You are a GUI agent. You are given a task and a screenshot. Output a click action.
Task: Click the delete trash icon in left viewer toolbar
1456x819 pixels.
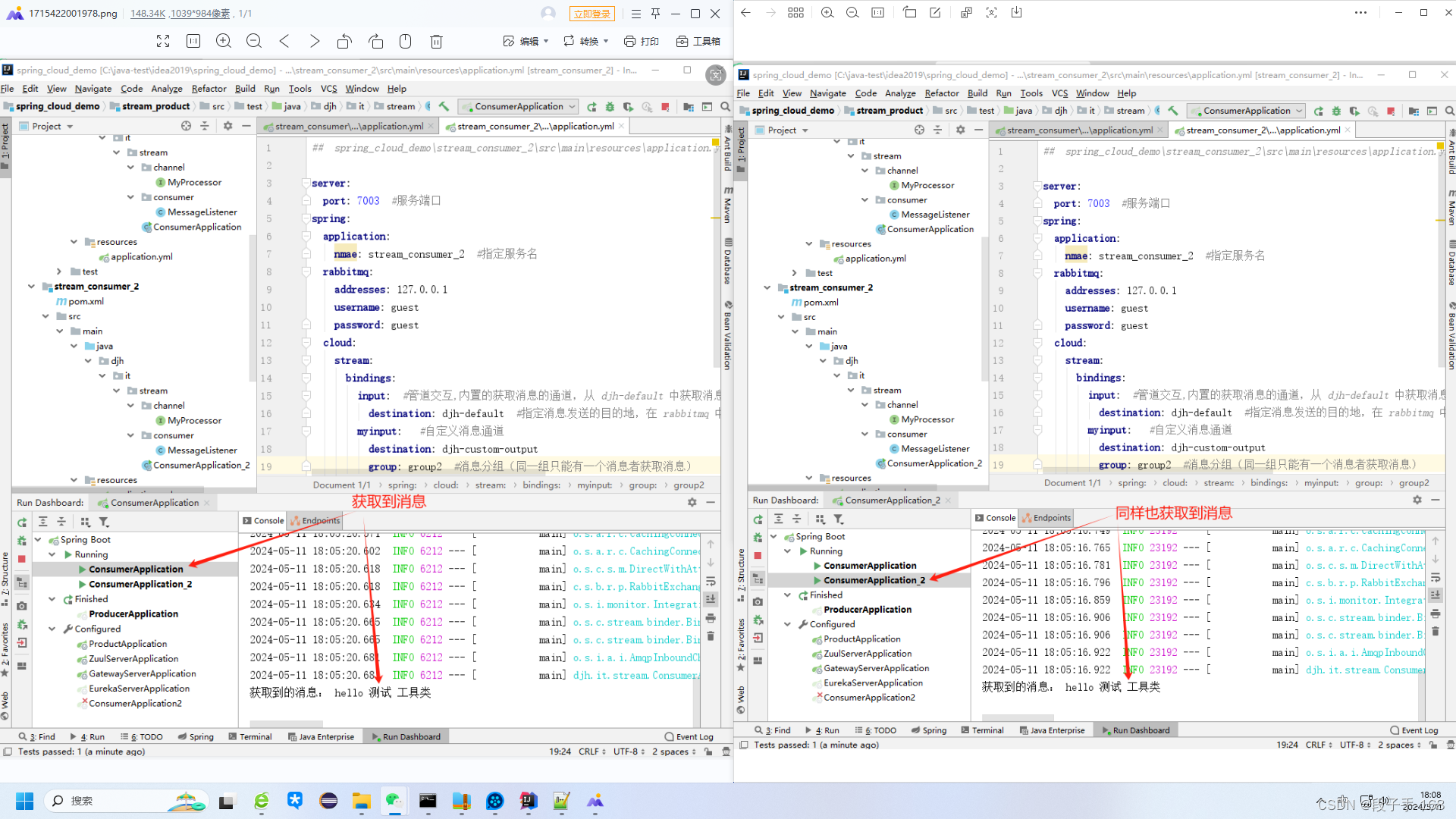click(436, 41)
